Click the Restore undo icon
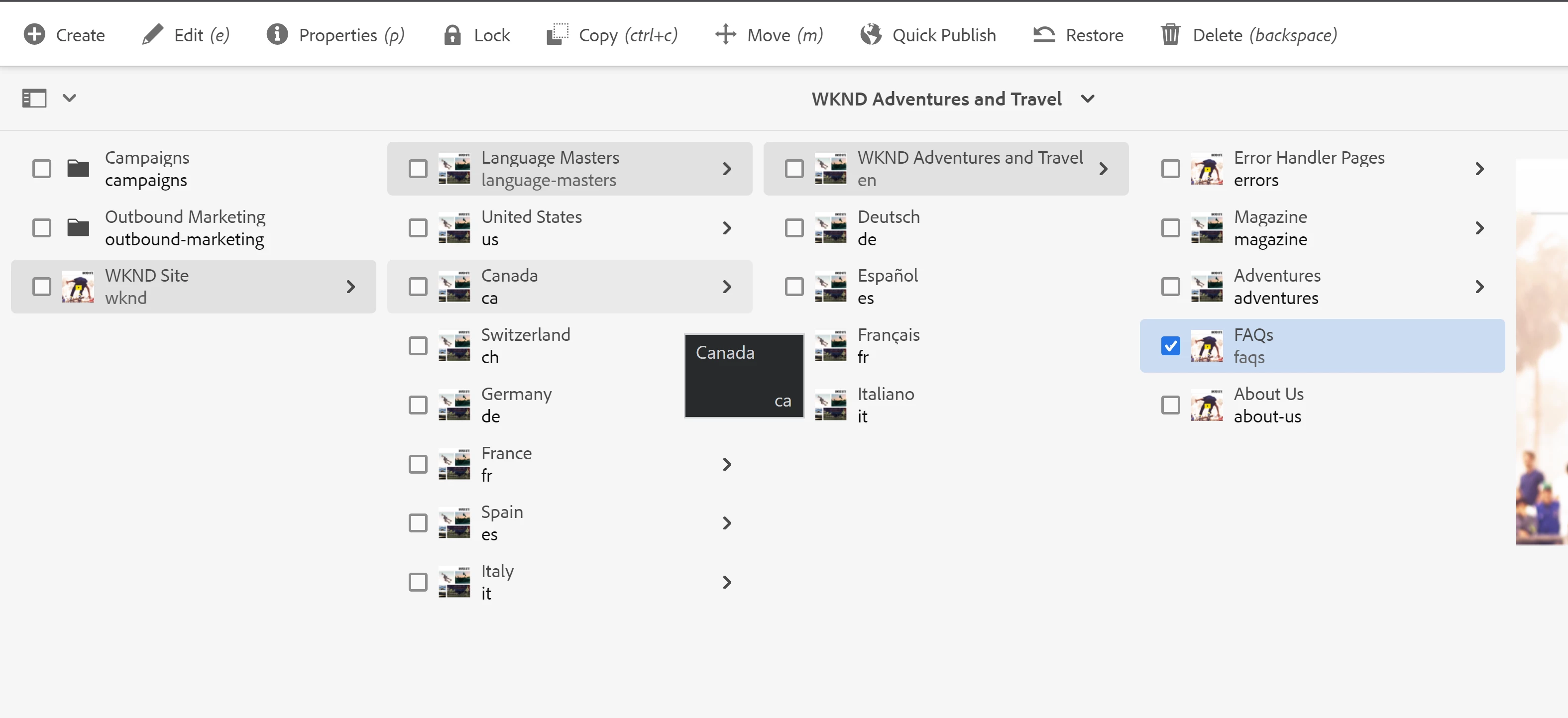The width and height of the screenshot is (1568, 718). click(1044, 35)
